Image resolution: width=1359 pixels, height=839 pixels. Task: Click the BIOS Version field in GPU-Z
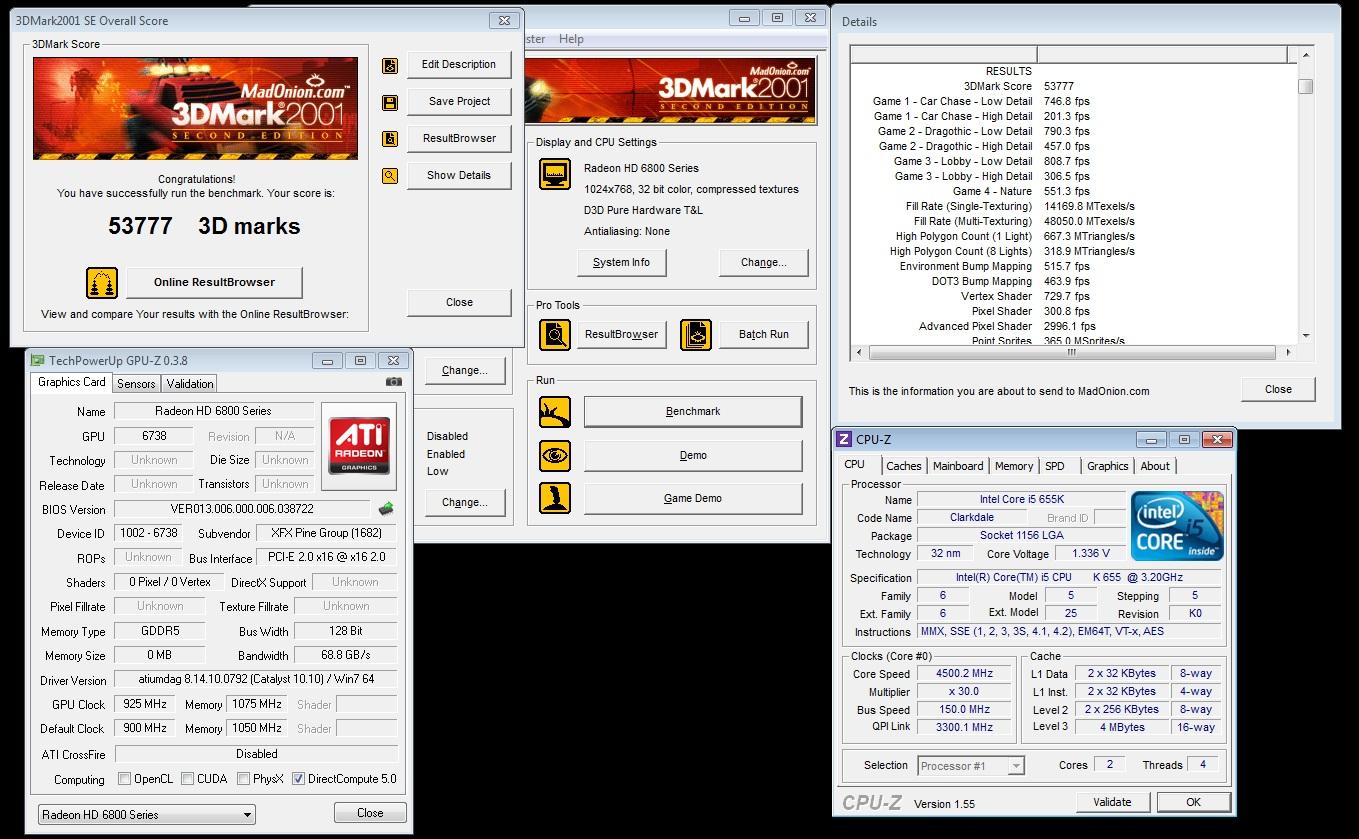tap(244, 509)
